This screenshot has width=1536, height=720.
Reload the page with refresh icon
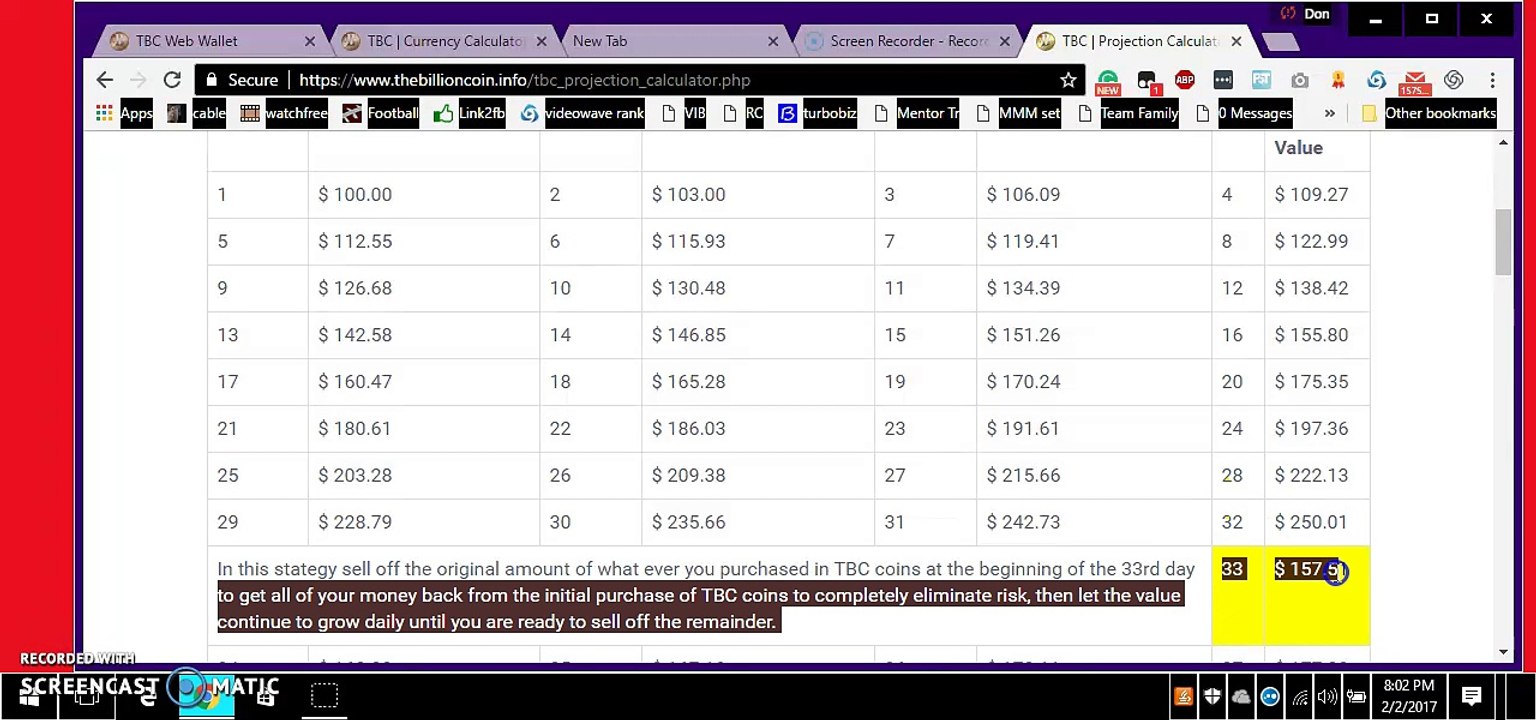tap(172, 80)
